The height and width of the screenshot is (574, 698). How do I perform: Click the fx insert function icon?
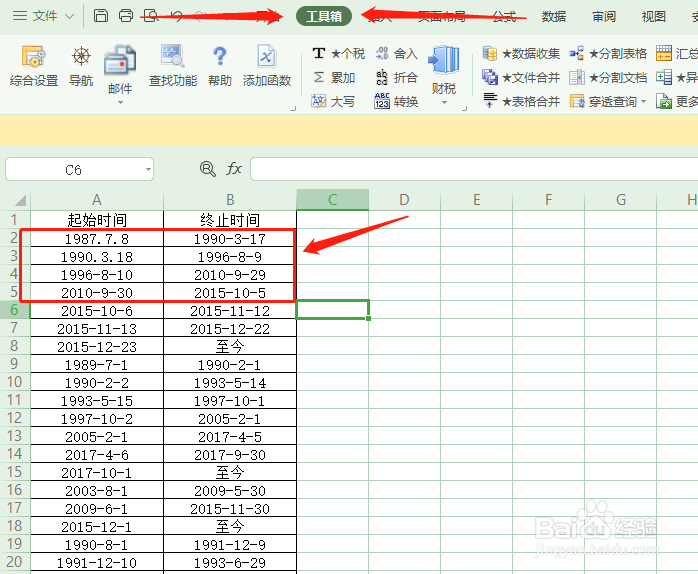point(234,169)
